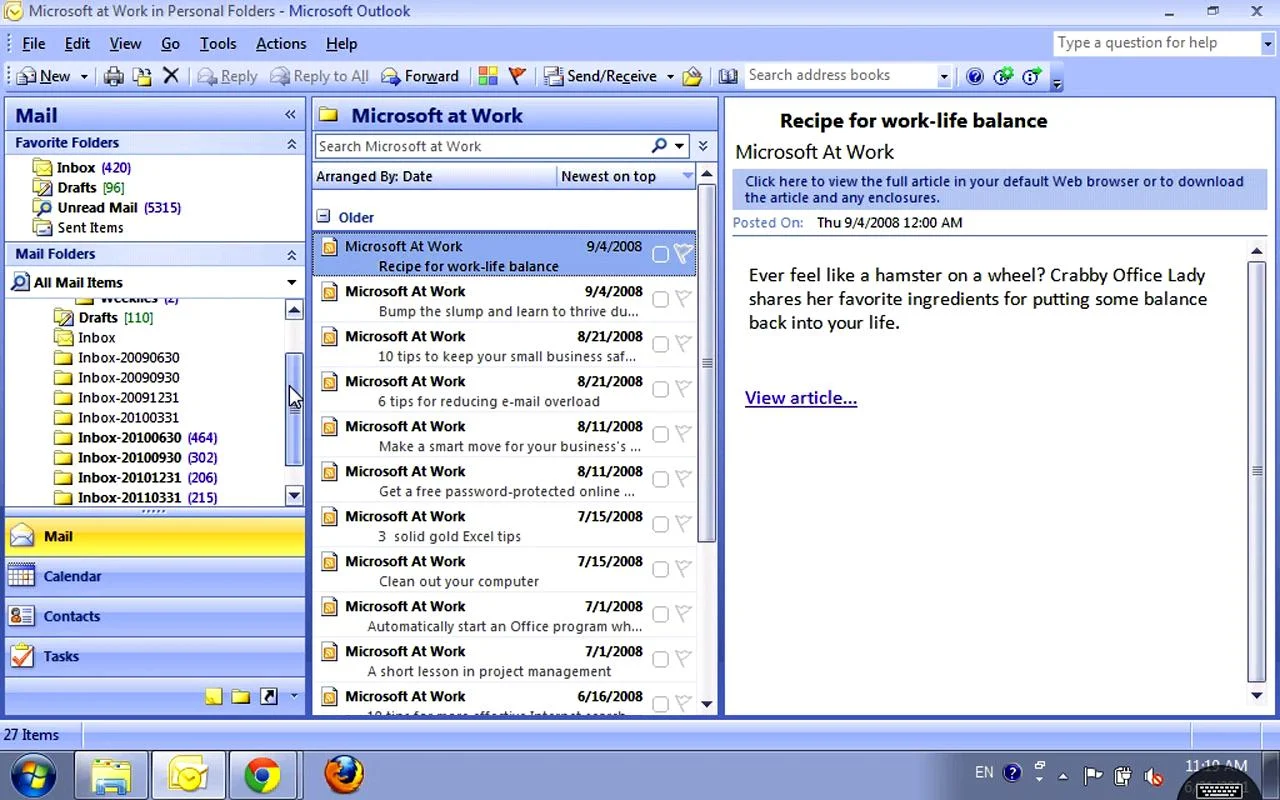This screenshot has width=1280, height=800.
Task: Click the Forward toolbar button
Action: (420, 76)
